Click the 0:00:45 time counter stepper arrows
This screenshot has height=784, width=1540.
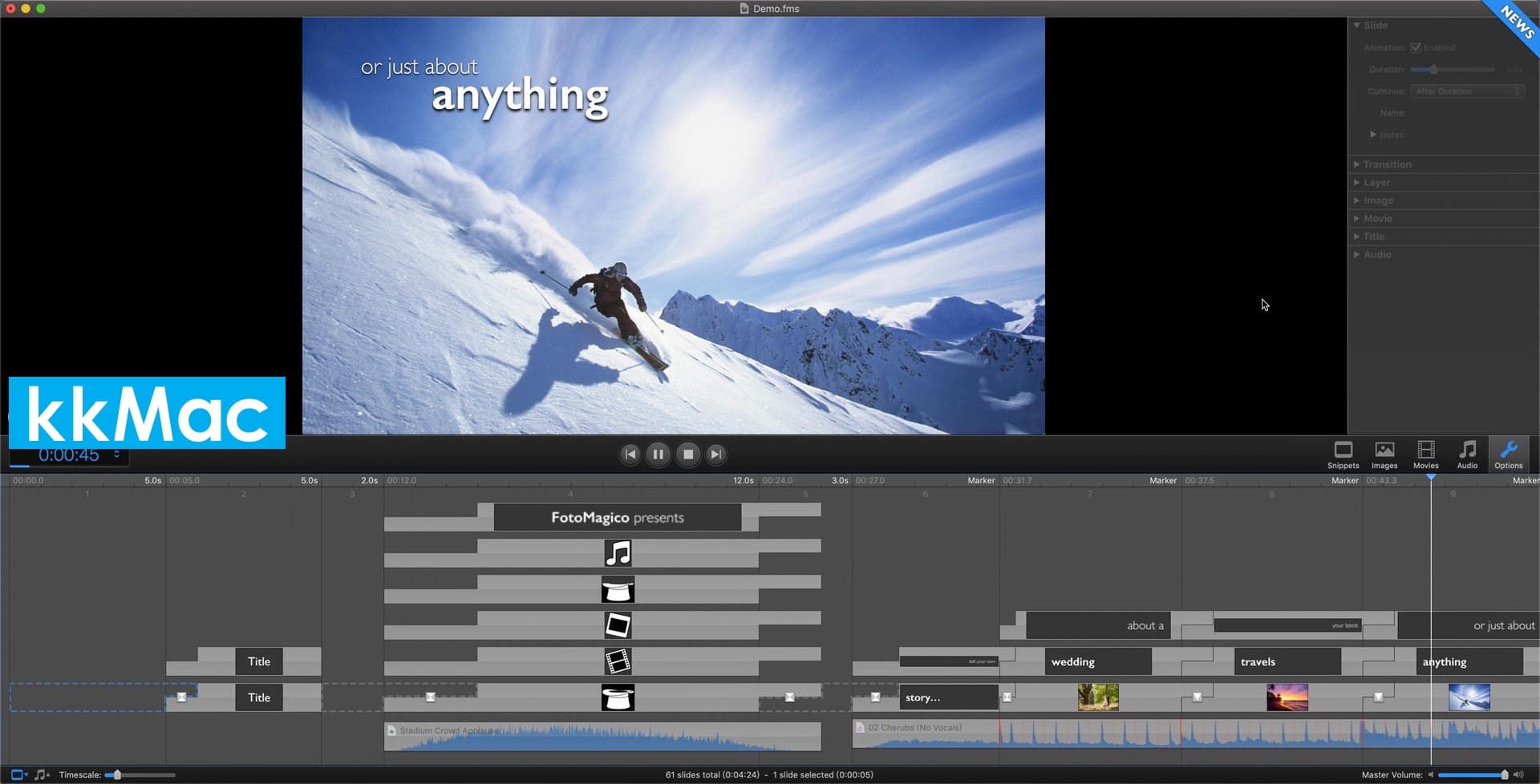(117, 455)
